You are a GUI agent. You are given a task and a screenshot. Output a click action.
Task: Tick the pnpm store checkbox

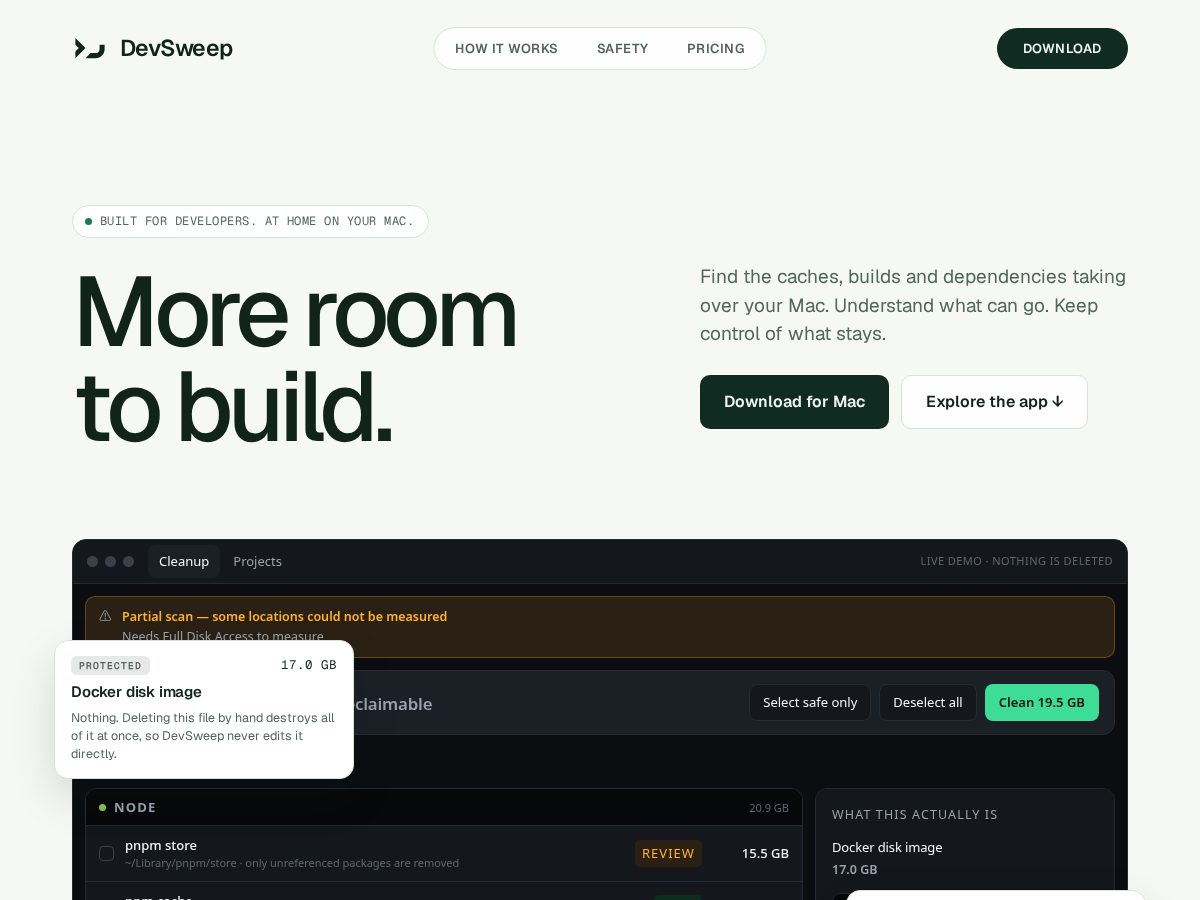107,853
